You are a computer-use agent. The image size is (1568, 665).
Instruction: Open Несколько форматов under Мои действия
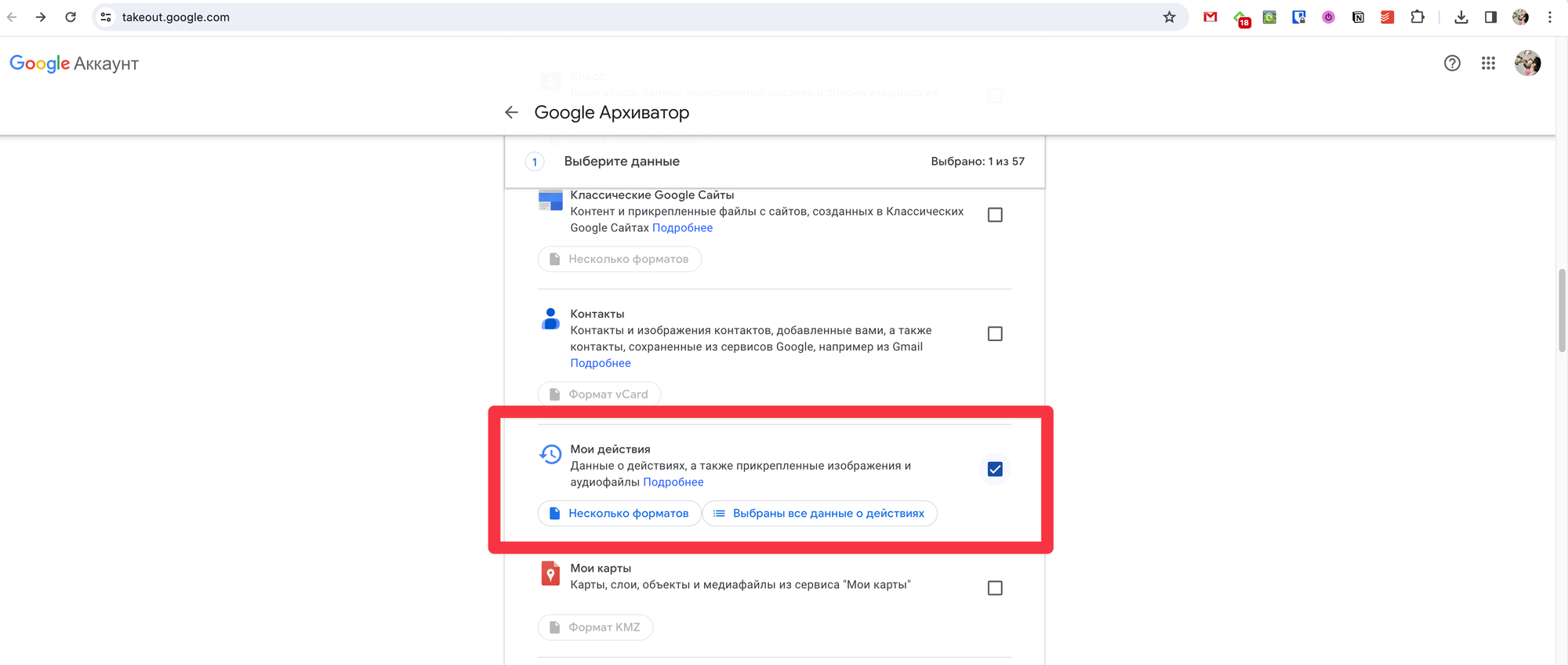(619, 514)
